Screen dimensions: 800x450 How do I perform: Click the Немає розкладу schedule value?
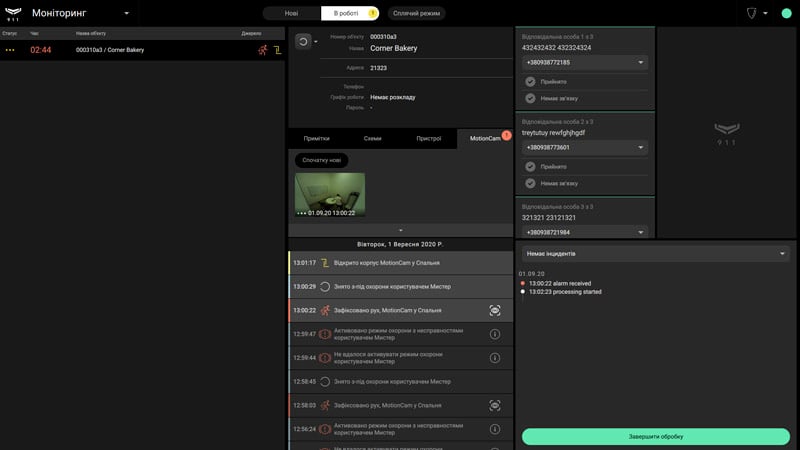(x=392, y=97)
